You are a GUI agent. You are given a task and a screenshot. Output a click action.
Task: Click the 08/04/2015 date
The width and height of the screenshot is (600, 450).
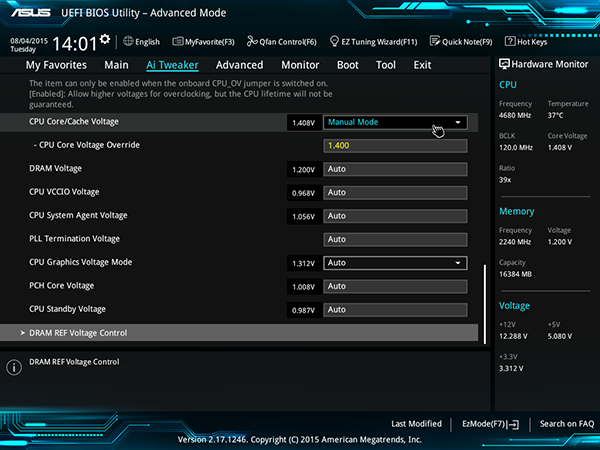29,41
